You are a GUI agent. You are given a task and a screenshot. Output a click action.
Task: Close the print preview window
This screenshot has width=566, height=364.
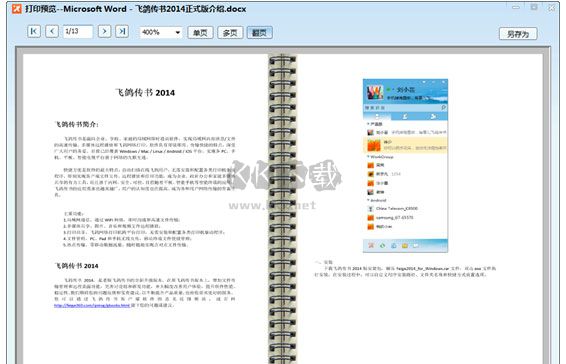point(551,7)
